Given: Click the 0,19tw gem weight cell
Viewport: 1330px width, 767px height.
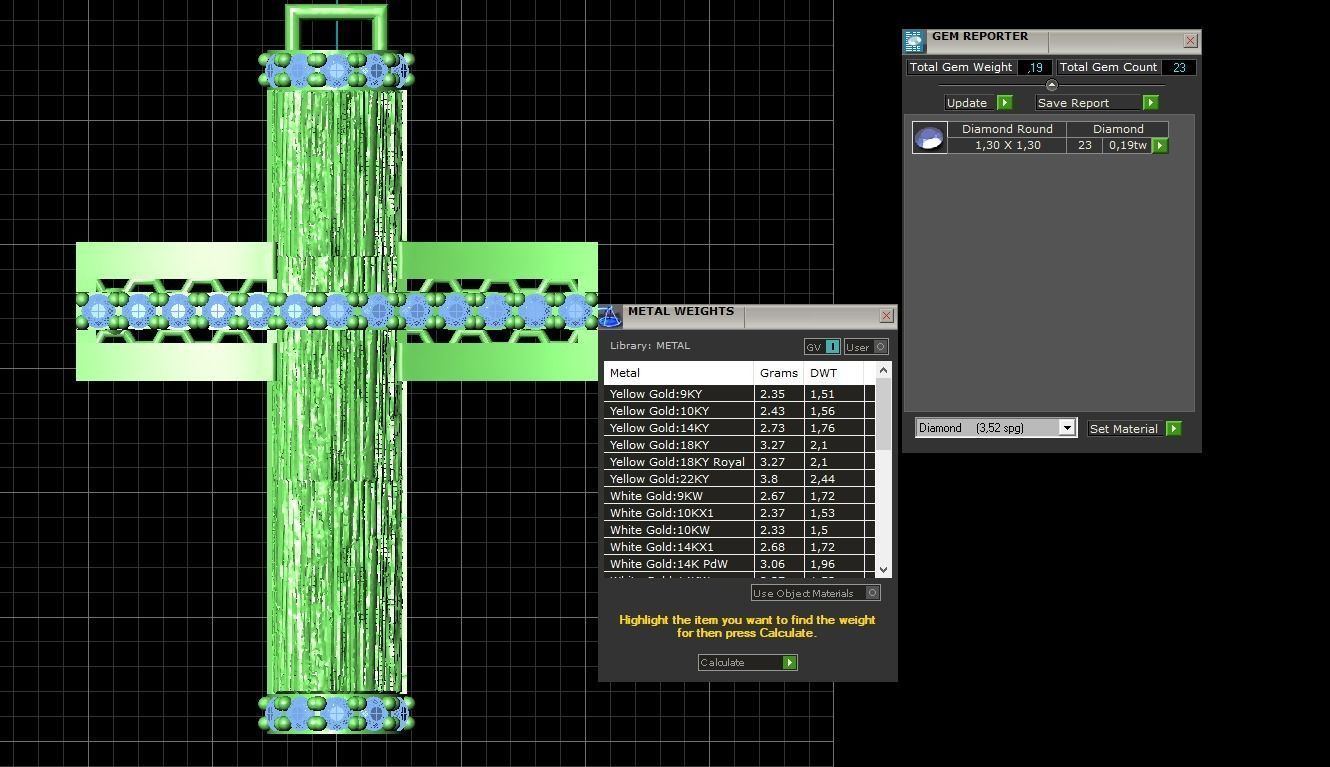Looking at the screenshot, I should (1127, 146).
